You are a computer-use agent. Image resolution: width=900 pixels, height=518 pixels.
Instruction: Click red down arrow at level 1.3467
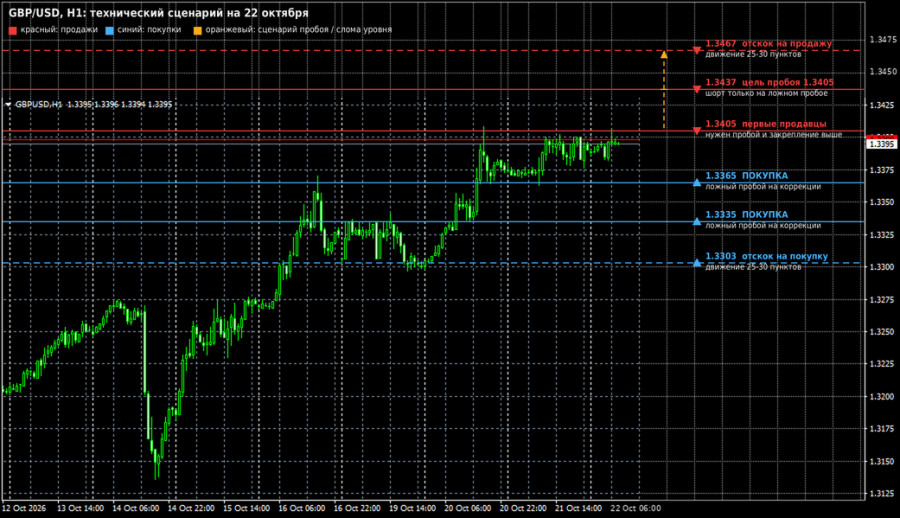697,51
